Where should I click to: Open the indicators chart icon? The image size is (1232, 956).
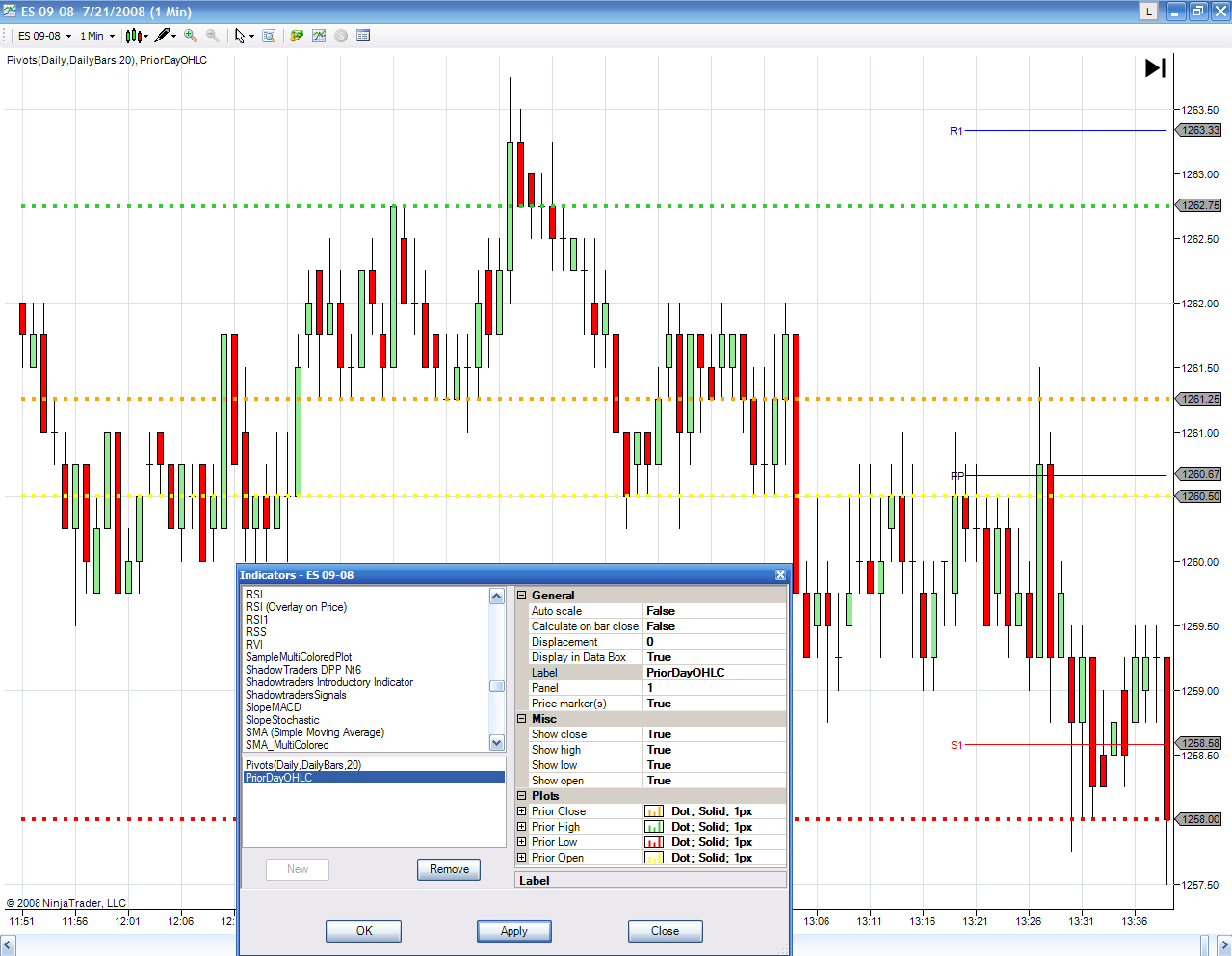tap(319, 36)
